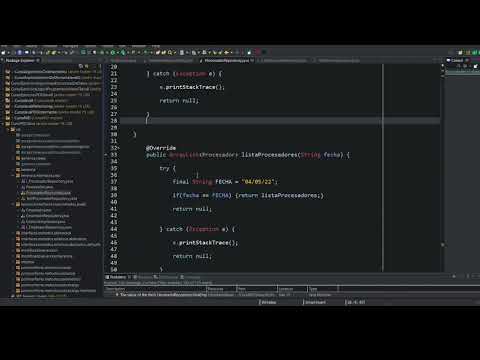Click the cursor position status bar field

[356, 302]
